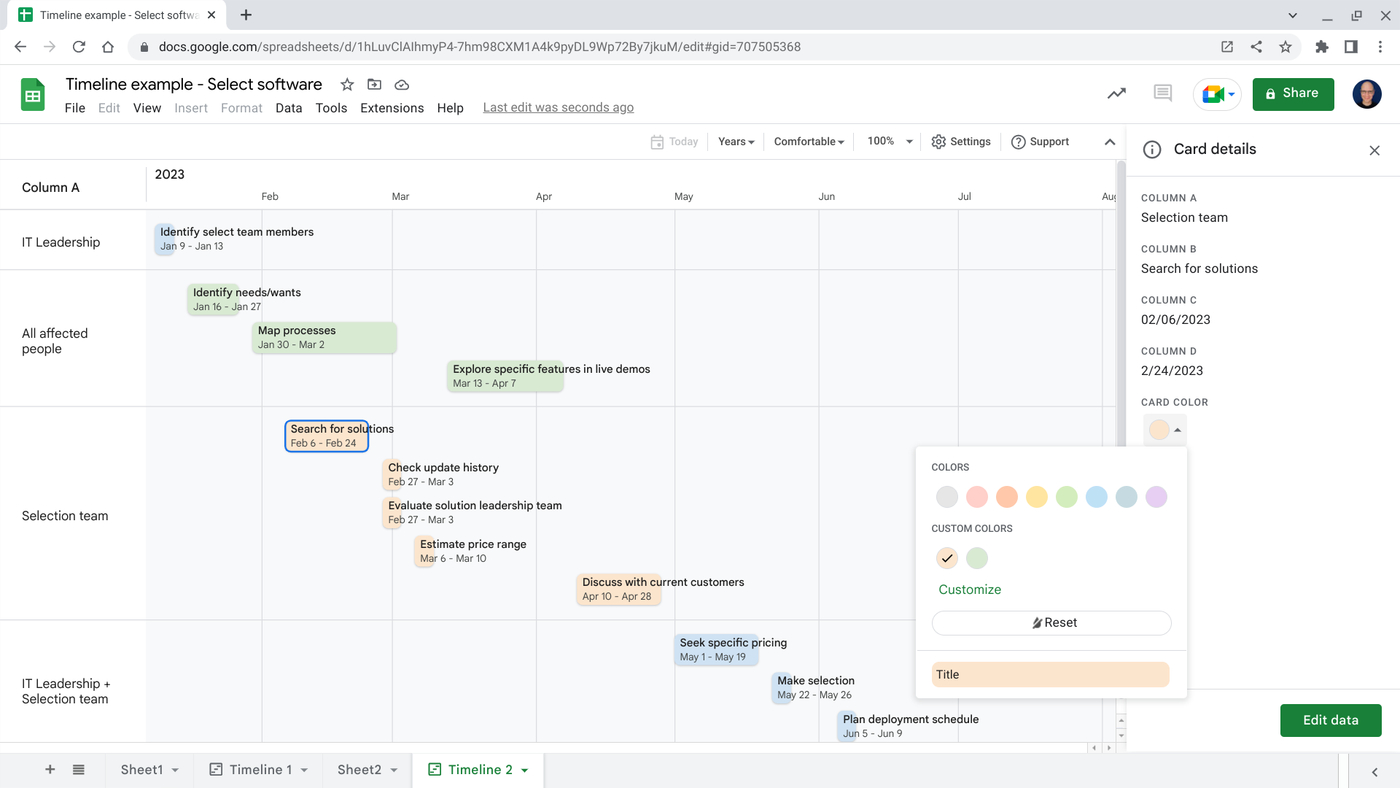
Task: Click the Customize colors link
Action: 970,590
